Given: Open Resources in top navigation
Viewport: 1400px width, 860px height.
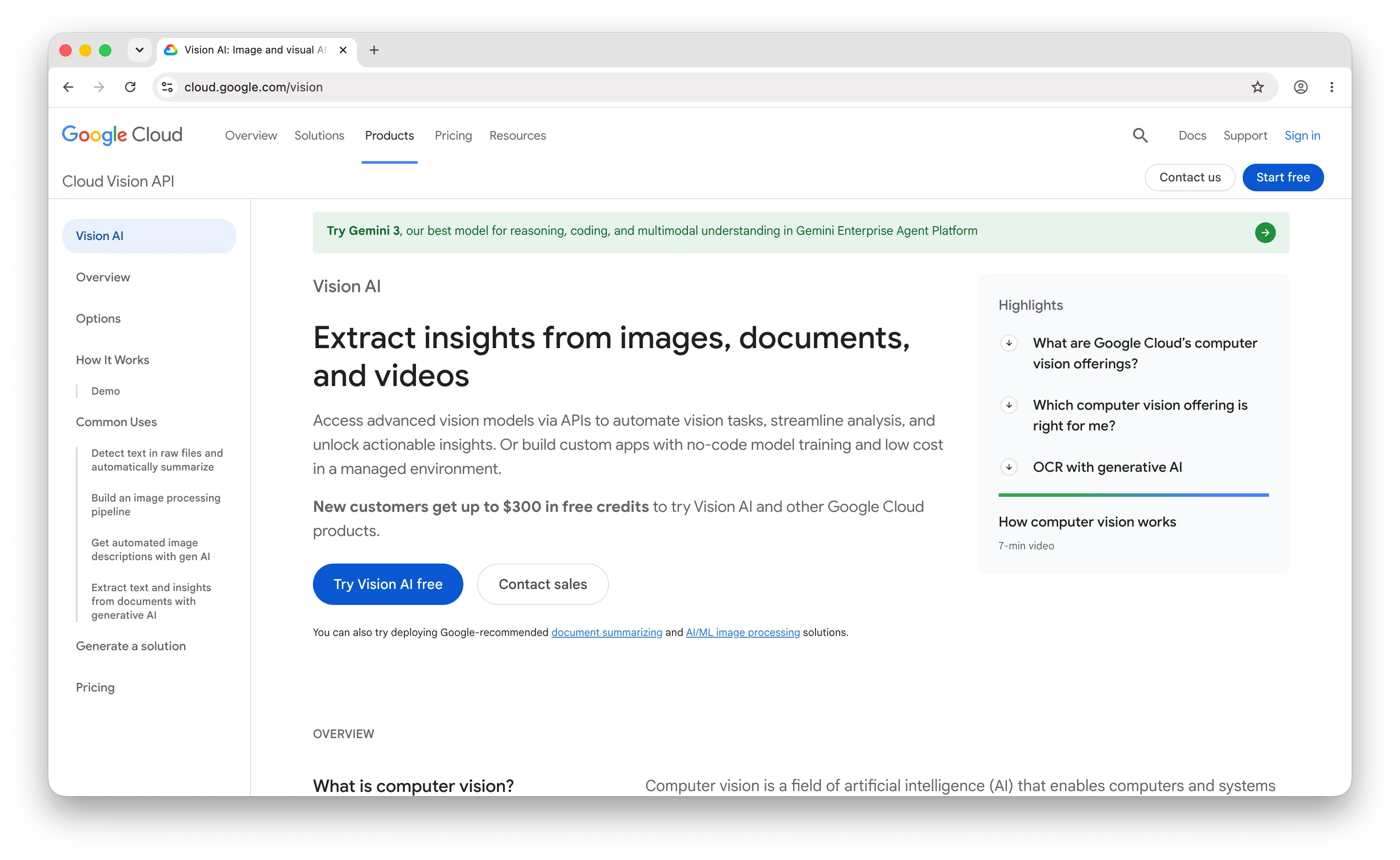Looking at the screenshot, I should tap(518, 135).
